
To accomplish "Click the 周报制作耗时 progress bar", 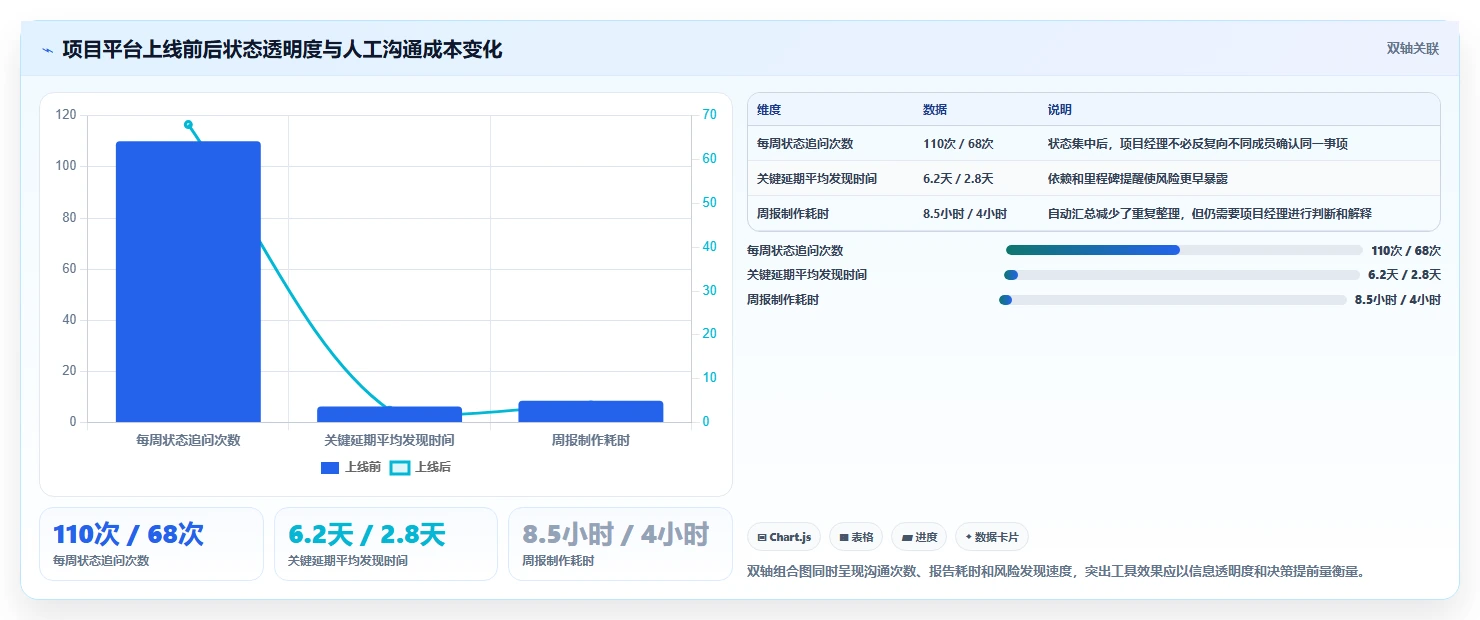I will coord(1173,300).
